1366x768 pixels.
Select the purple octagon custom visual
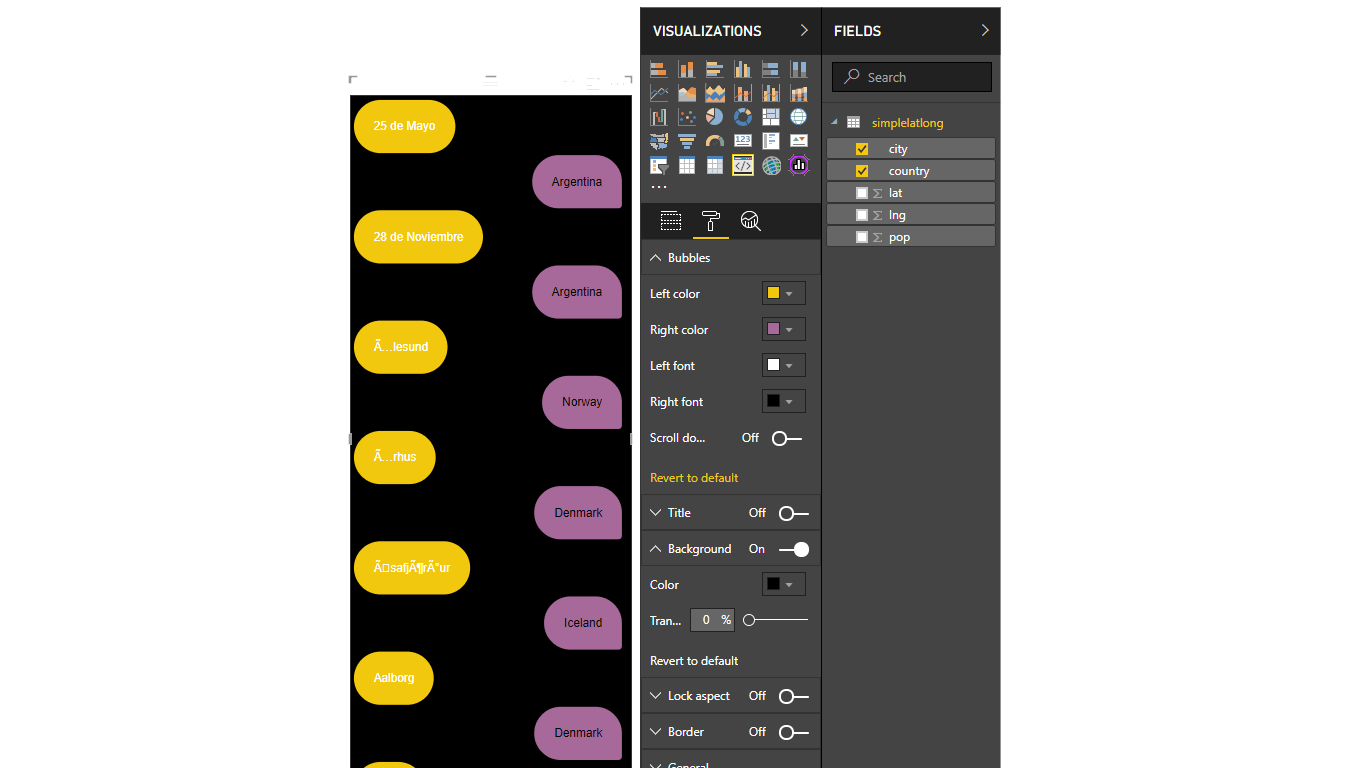tap(799, 165)
